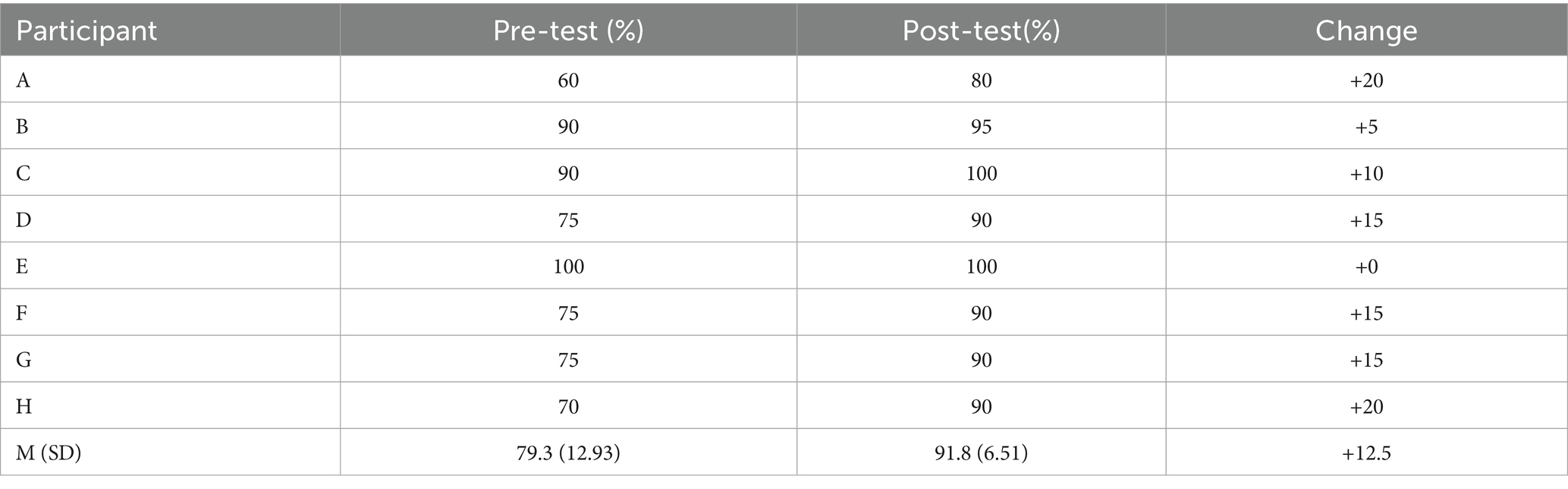The width and height of the screenshot is (1568, 489).
Task: Select participant D's change value +15
Action: pyautogui.click(x=1366, y=220)
